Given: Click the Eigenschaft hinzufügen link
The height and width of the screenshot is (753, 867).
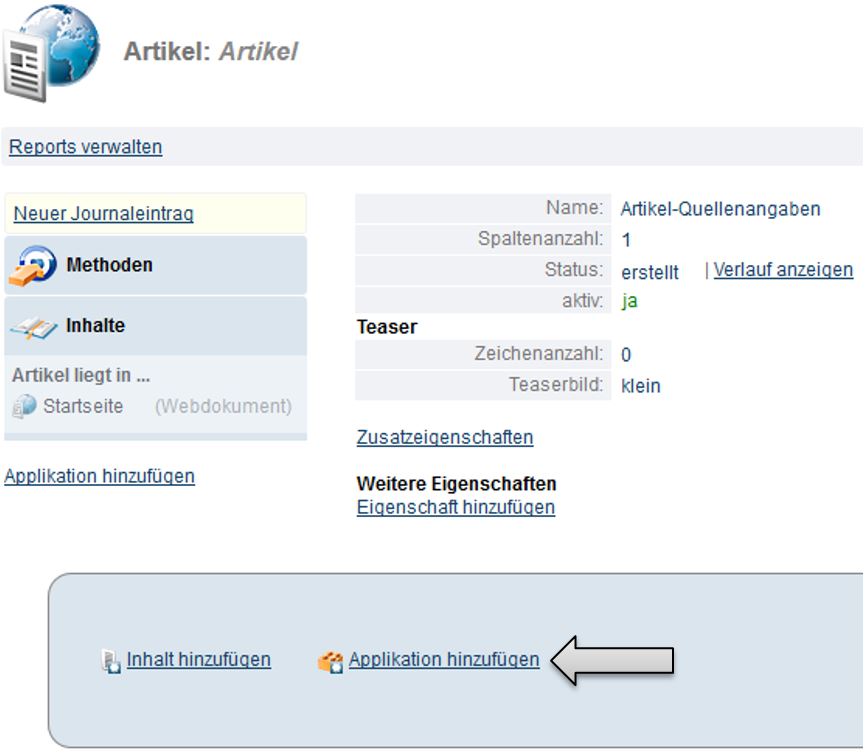Looking at the screenshot, I should 455,507.
